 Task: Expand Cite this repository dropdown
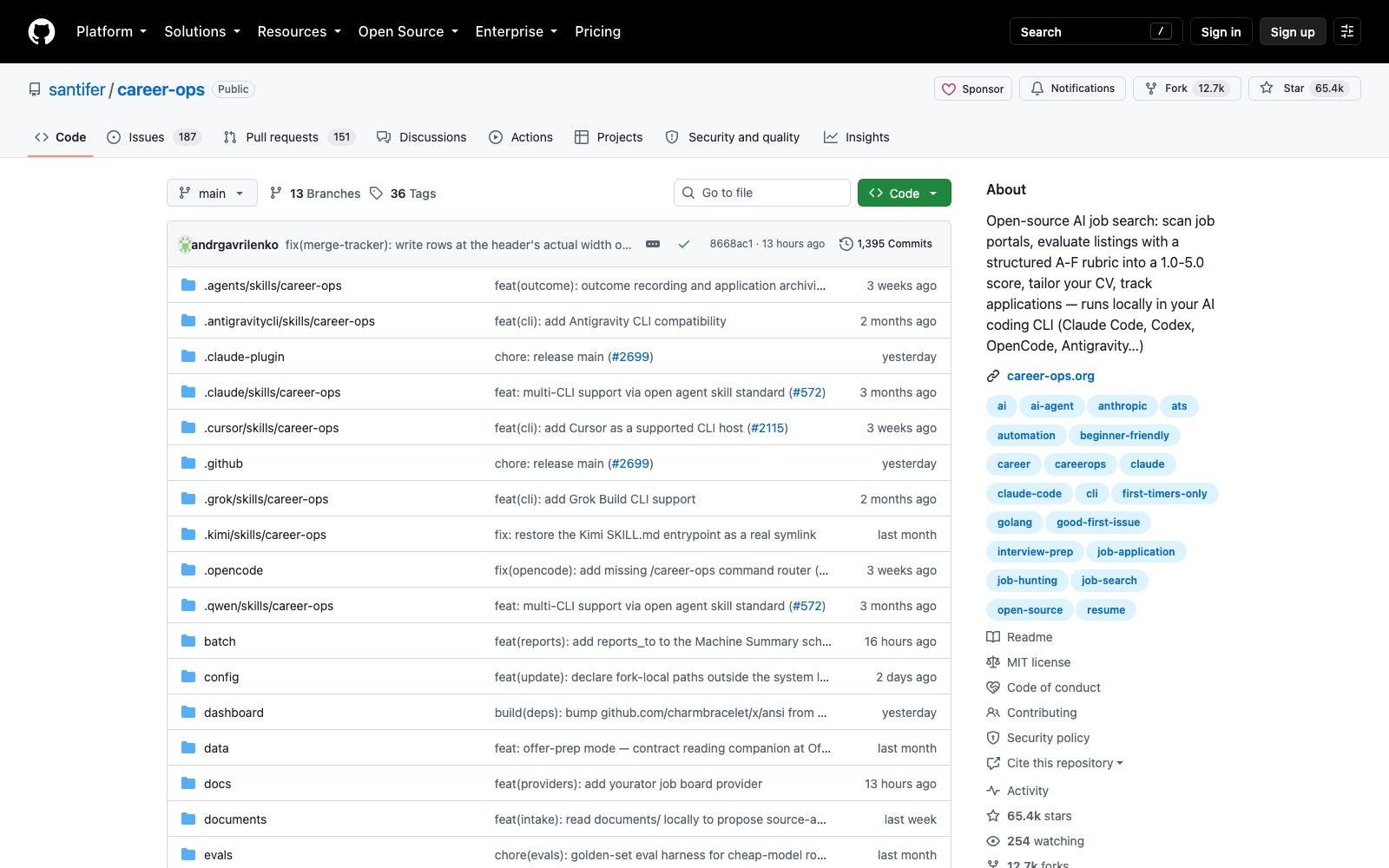(1055, 763)
